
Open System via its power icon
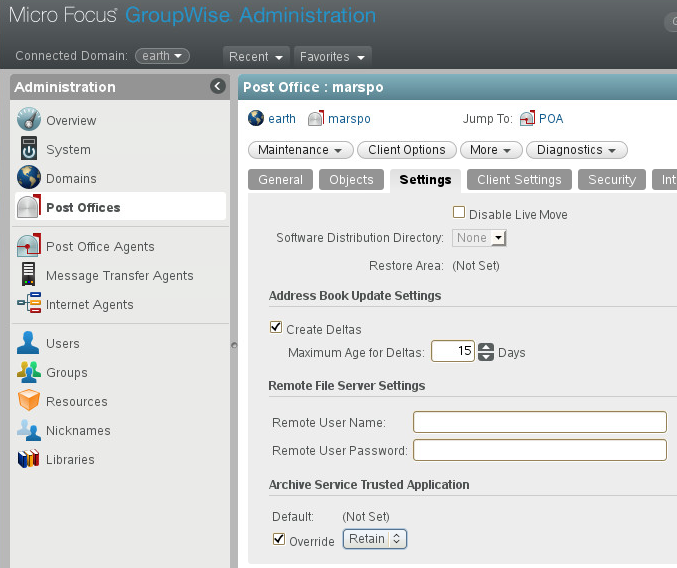pos(28,149)
